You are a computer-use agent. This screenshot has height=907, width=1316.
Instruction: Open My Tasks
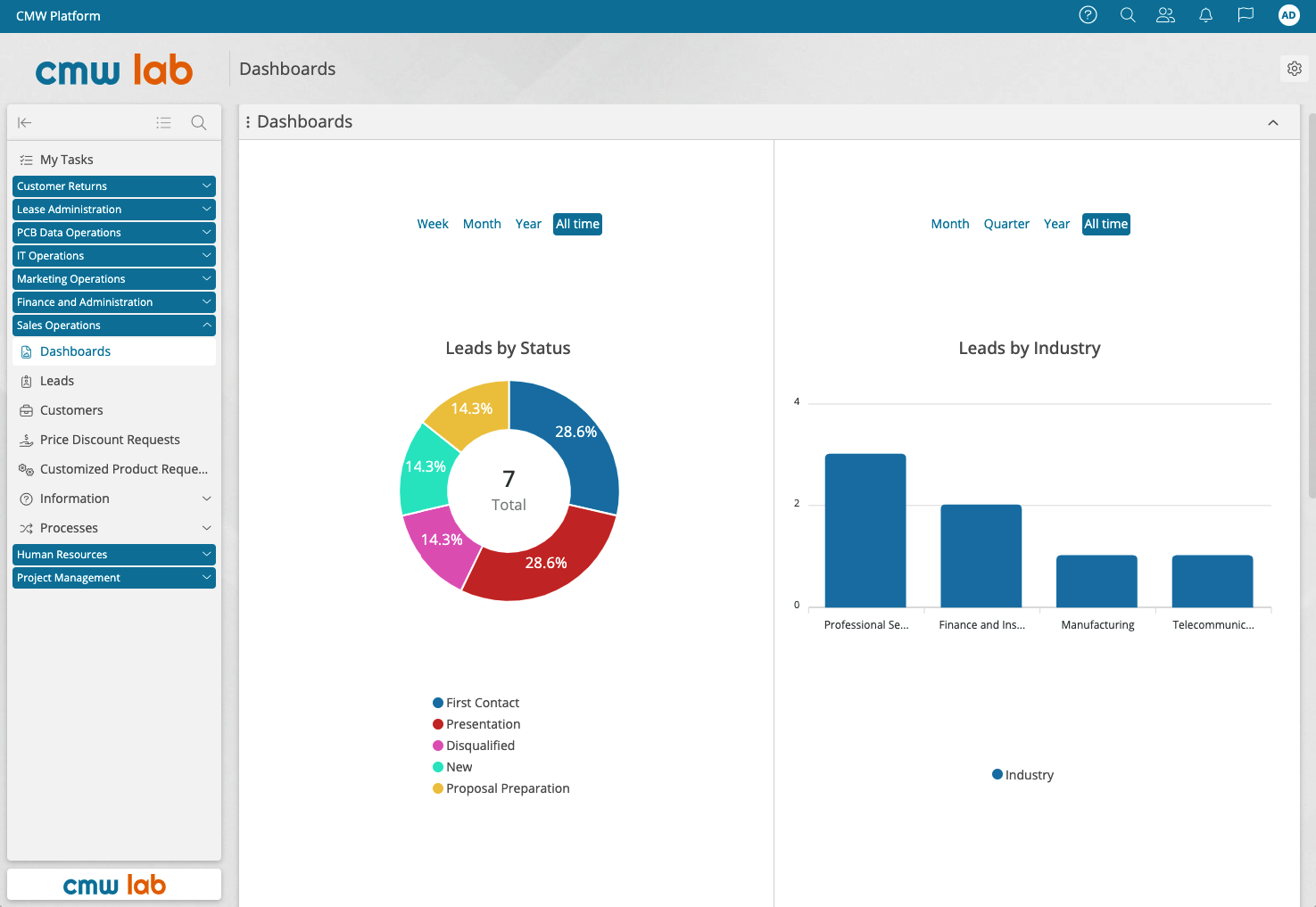pyautogui.click(x=114, y=160)
